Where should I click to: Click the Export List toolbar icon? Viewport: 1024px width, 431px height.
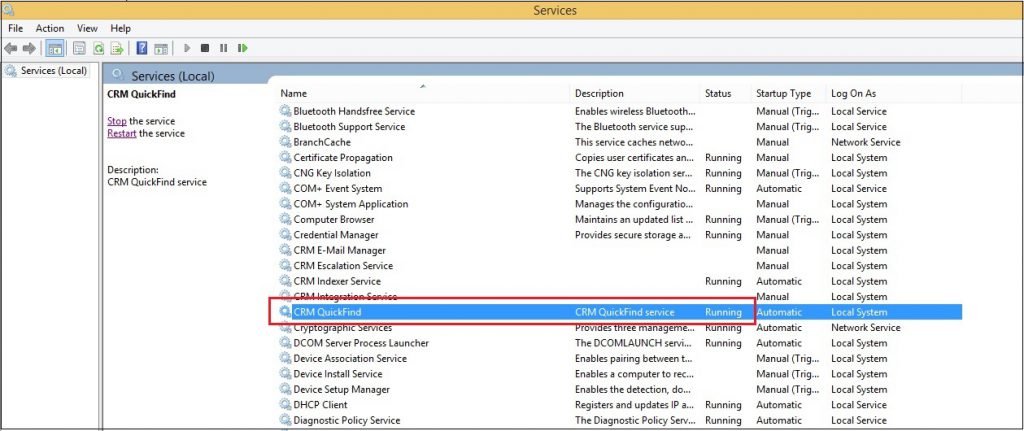[x=118, y=48]
